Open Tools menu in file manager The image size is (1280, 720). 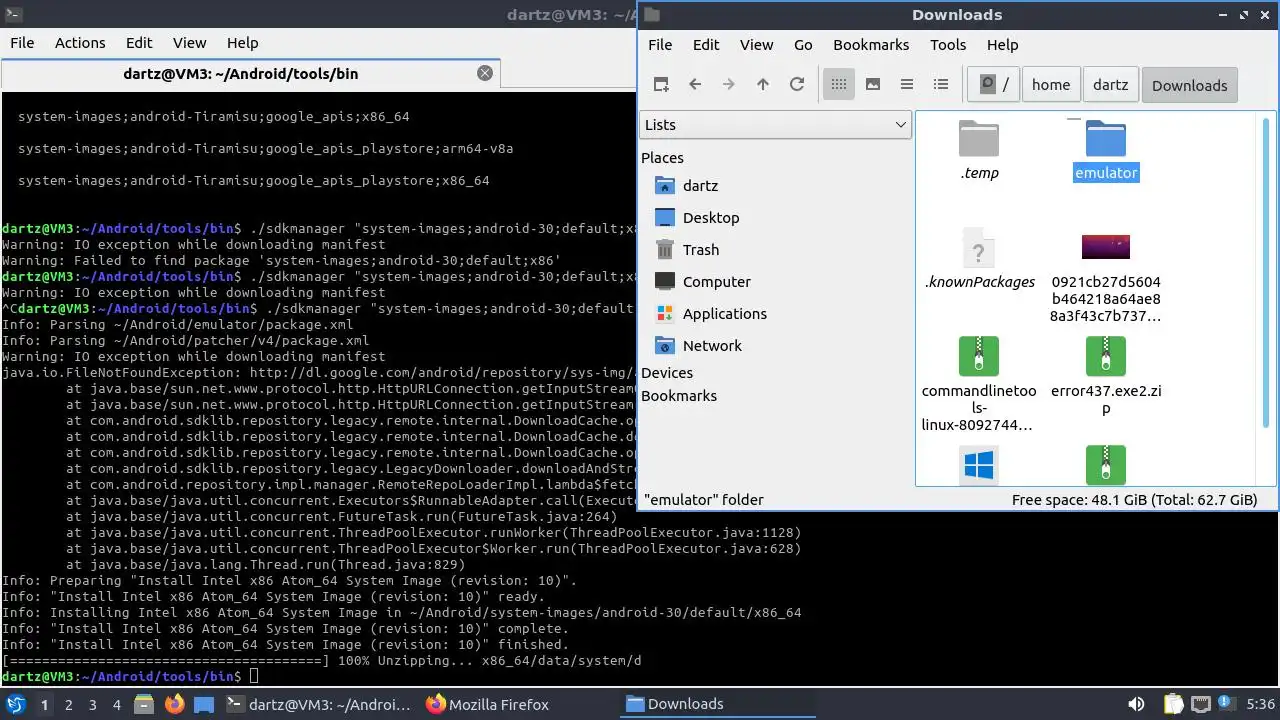(x=948, y=44)
